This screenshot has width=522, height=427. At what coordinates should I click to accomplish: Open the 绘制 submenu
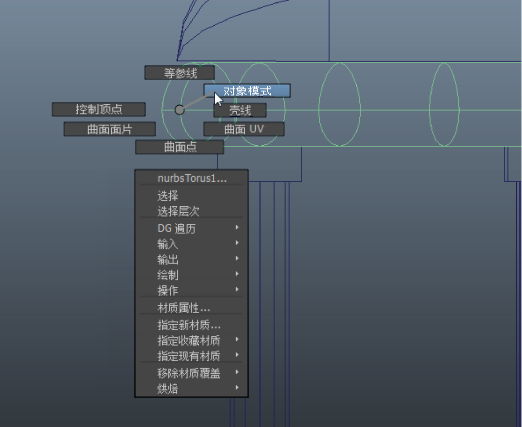pyautogui.click(x=191, y=275)
